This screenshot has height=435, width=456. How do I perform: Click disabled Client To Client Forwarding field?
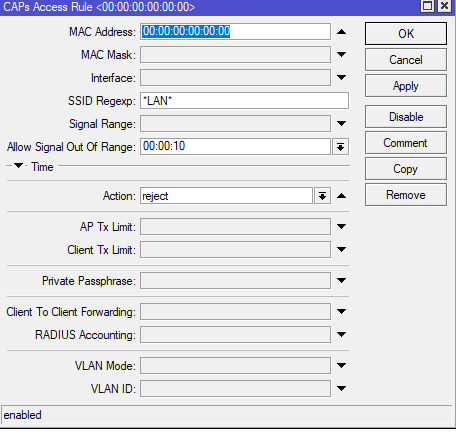(x=235, y=311)
